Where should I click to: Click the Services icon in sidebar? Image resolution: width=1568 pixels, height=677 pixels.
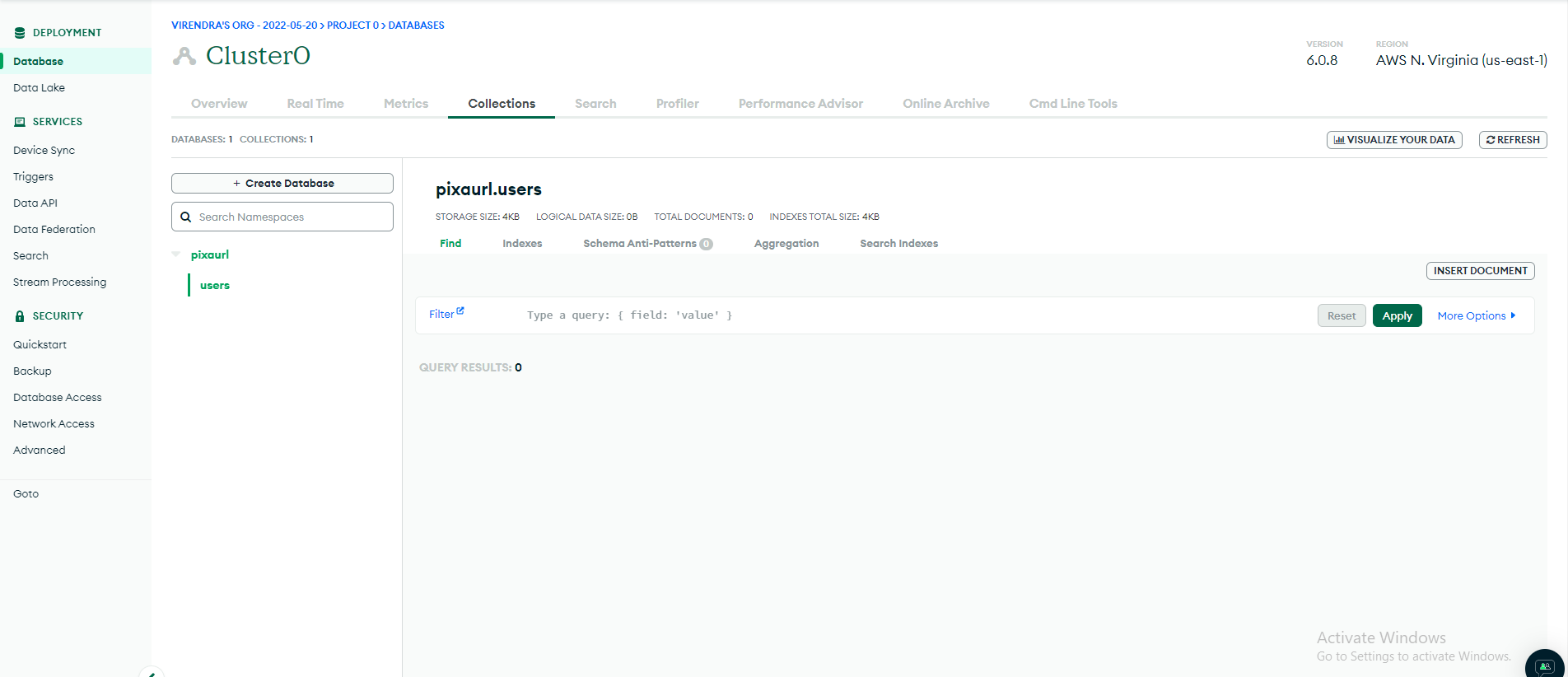[x=20, y=122]
